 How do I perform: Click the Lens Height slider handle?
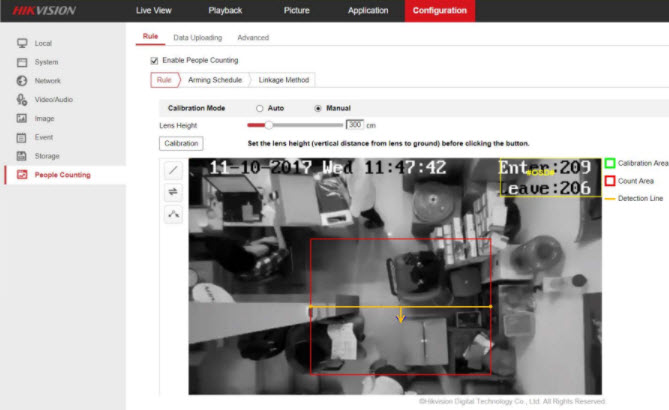coord(268,125)
